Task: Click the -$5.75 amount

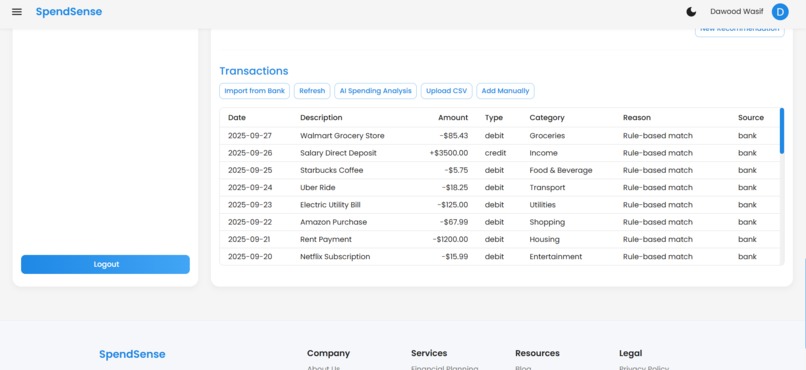Action: tap(456, 170)
